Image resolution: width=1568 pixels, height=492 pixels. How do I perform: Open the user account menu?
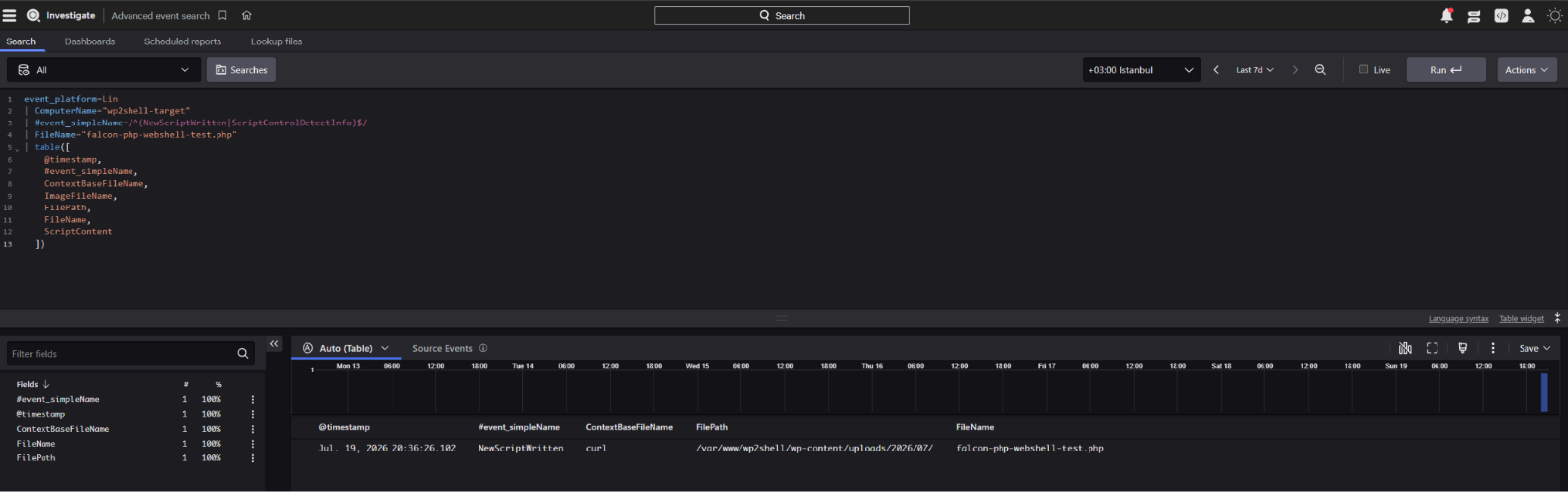point(1527,15)
